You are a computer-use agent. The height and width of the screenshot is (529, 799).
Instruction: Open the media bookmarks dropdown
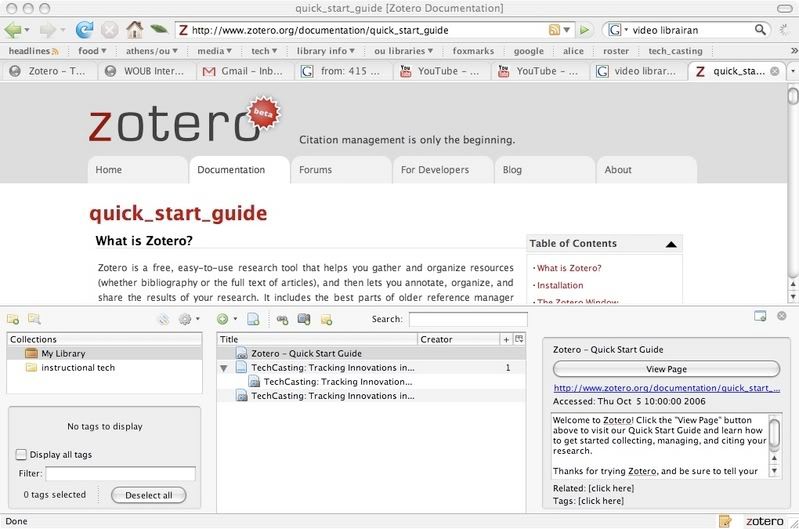[215, 51]
